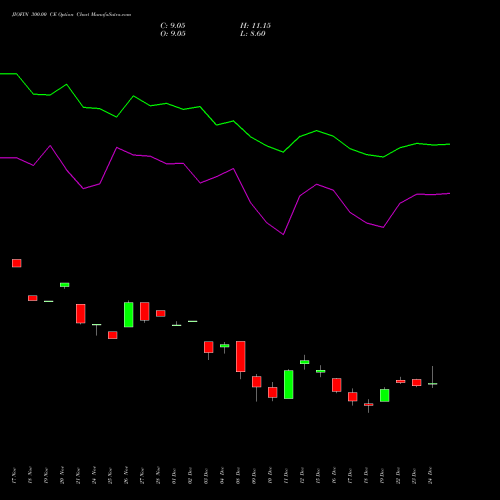Select the 'H: 11.15' high value
The width and height of the screenshot is (500, 500).
pos(255,26)
